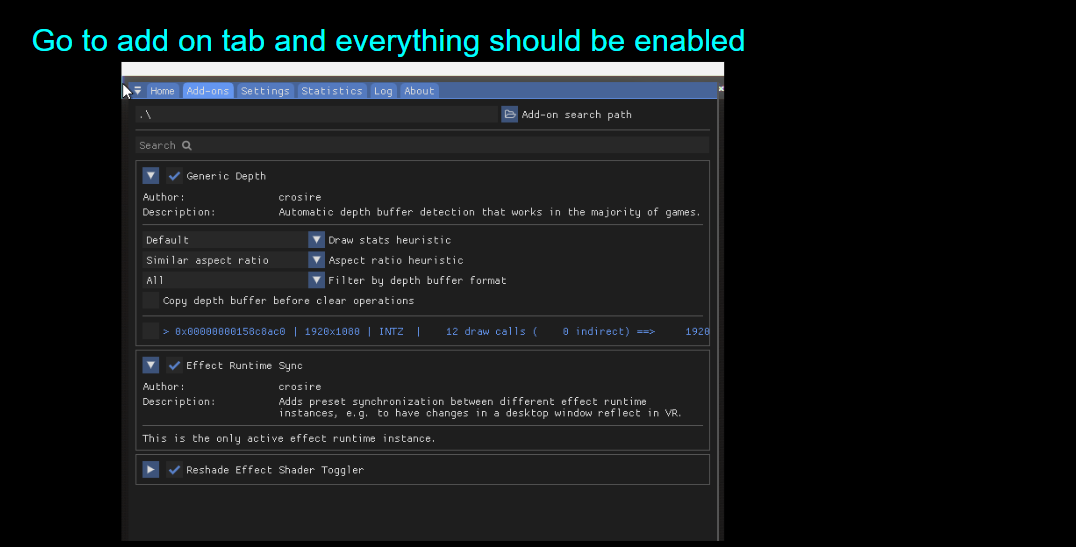Click the Search add-ons field
Image resolution: width=1076 pixels, height=547 pixels.
coord(422,146)
